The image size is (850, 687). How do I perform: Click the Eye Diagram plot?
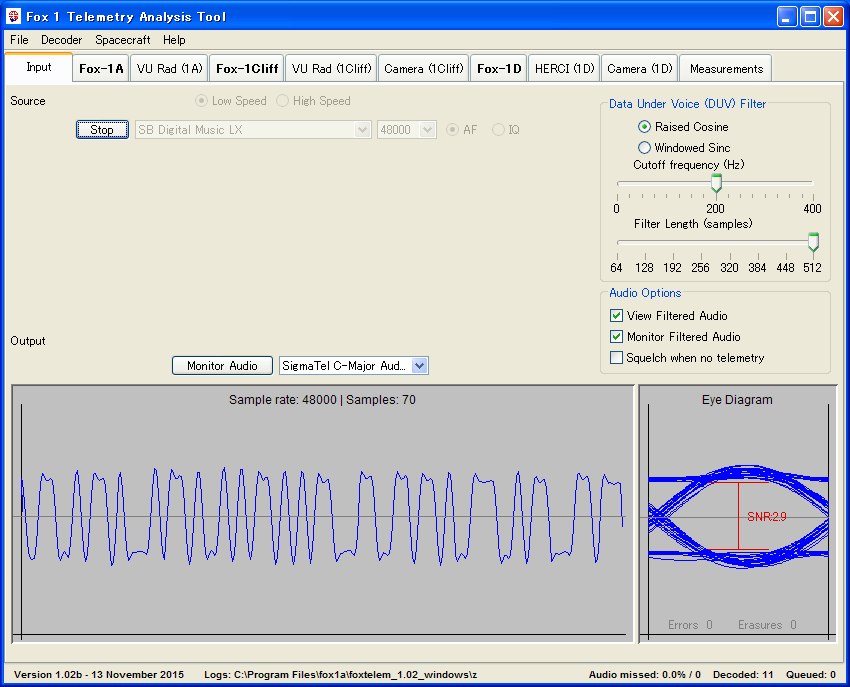click(738, 514)
